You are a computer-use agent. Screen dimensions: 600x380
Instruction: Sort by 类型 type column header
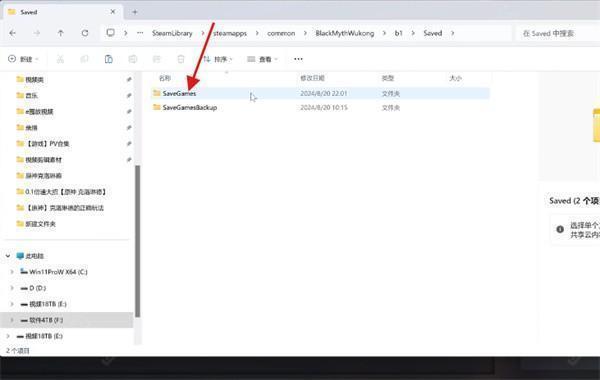388,78
